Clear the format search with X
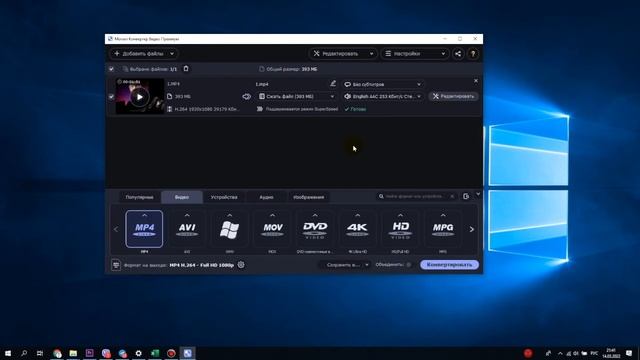The image size is (640, 360). (452, 196)
